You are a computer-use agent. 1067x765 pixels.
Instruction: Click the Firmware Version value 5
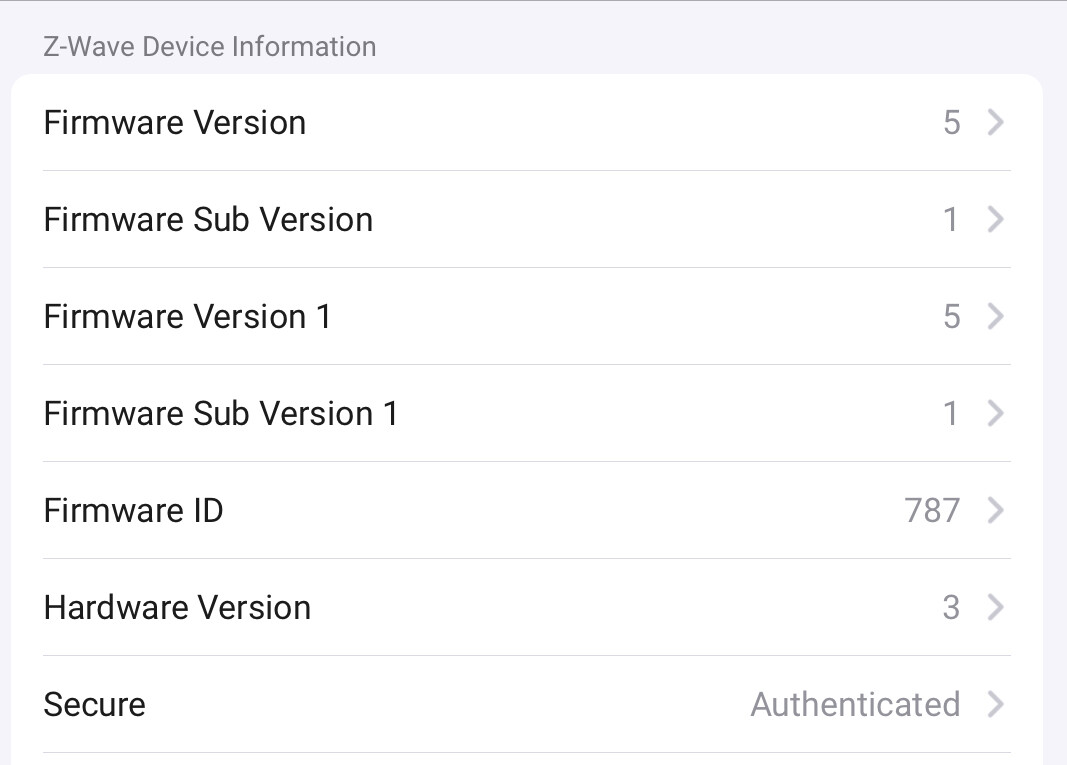click(951, 123)
